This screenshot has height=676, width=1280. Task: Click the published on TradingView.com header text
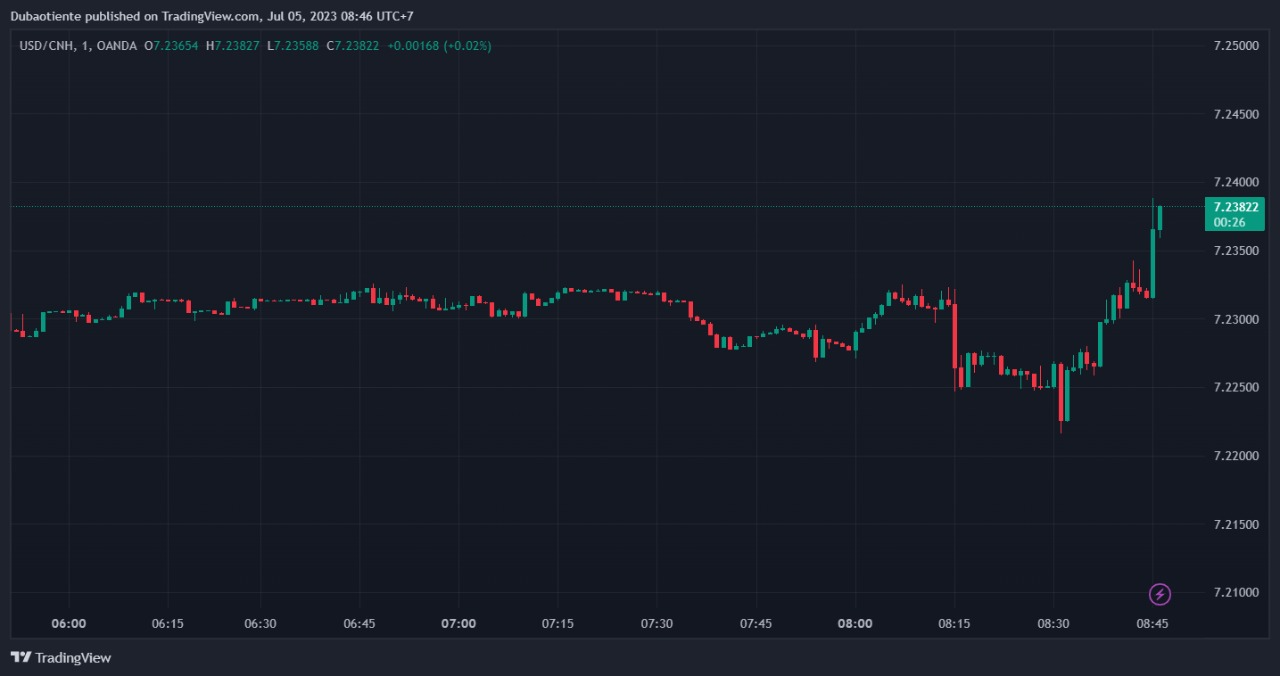200,17
